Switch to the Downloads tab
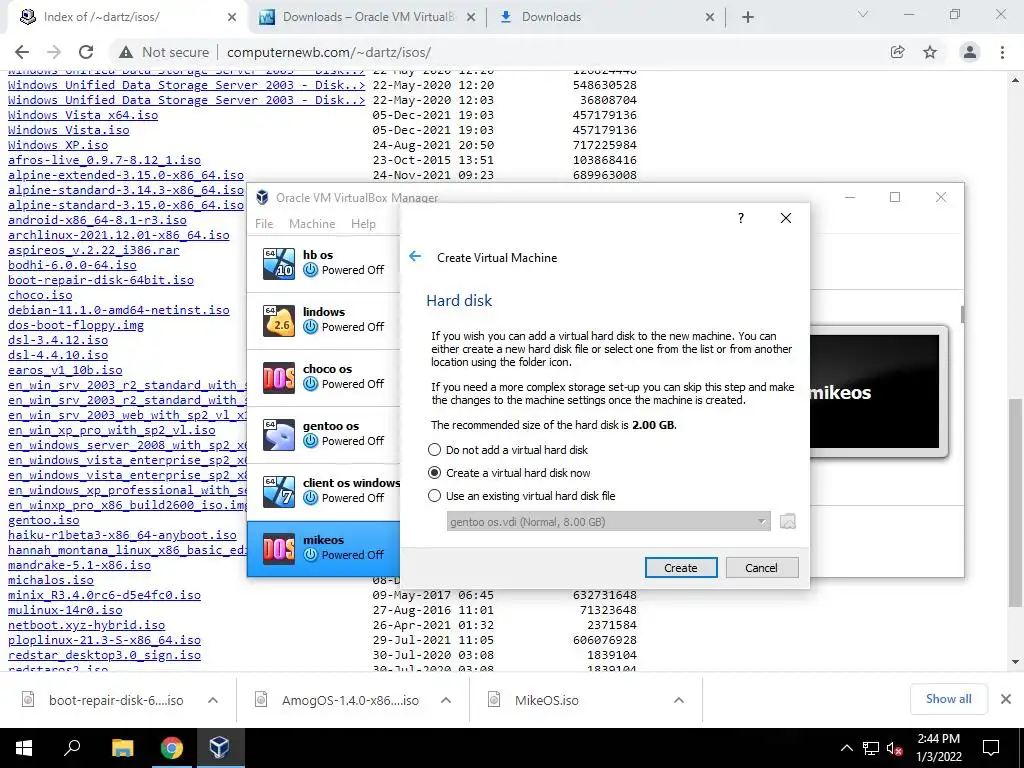The width and height of the screenshot is (1024, 768). pos(606,18)
